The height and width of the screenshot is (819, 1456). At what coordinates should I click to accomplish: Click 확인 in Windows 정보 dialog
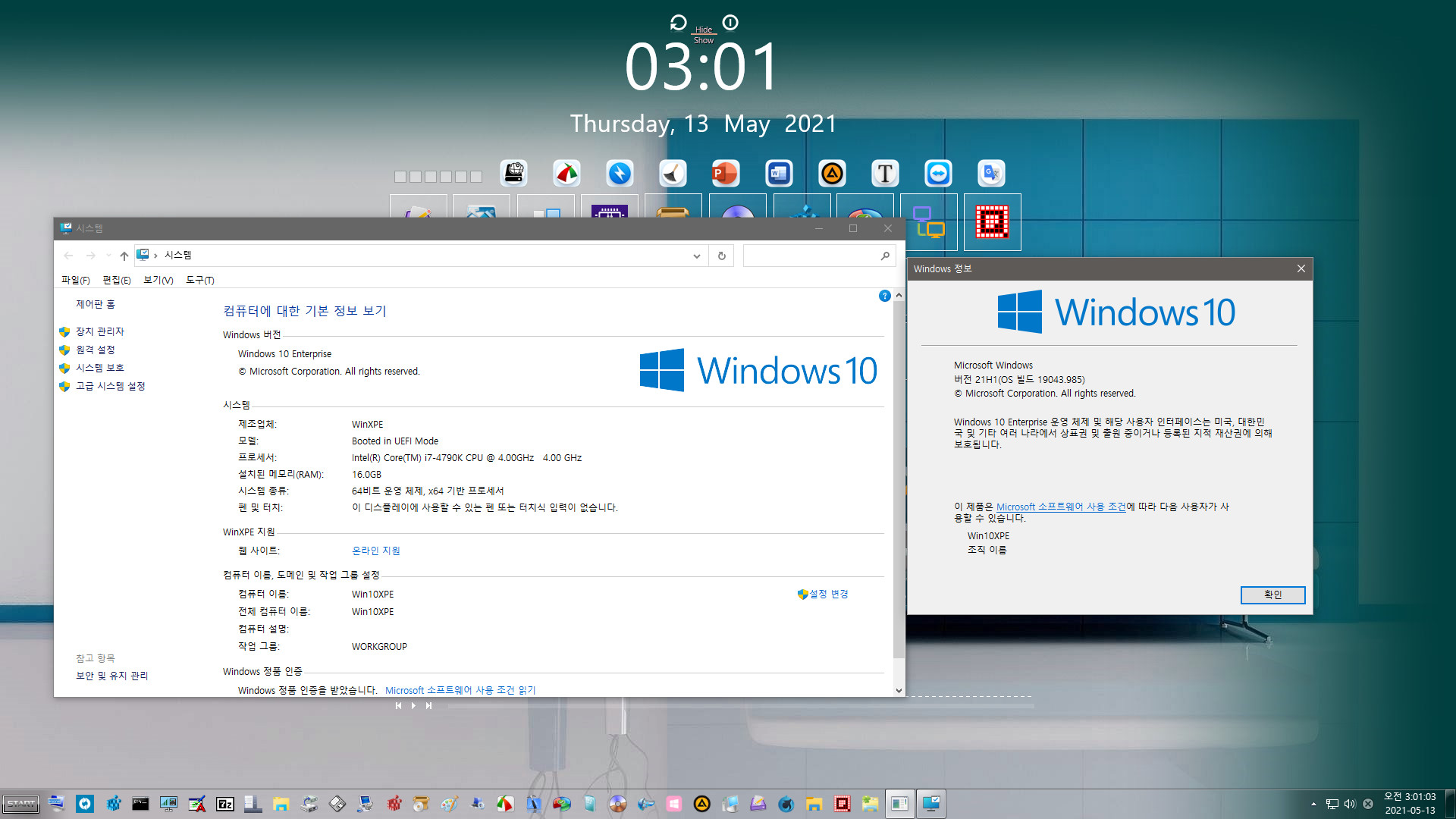click(x=1272, y=595)
